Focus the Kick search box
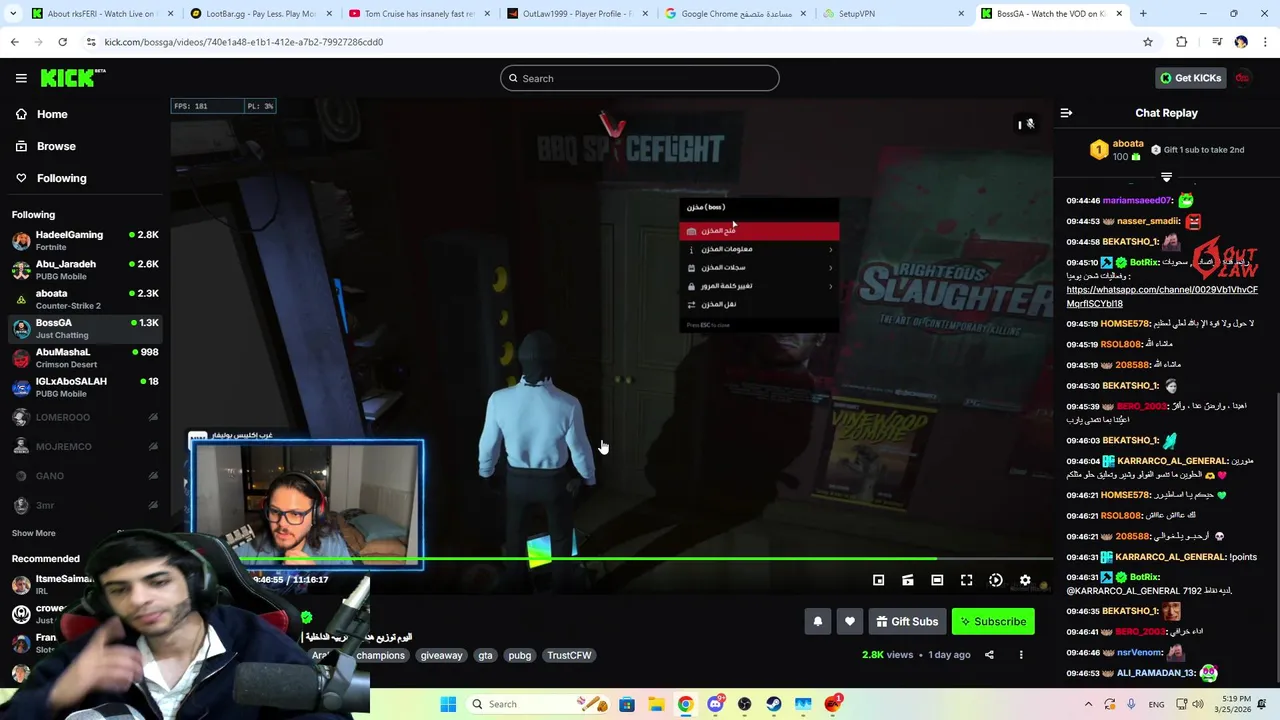The image size is (1280, 720). click(640, 78)
